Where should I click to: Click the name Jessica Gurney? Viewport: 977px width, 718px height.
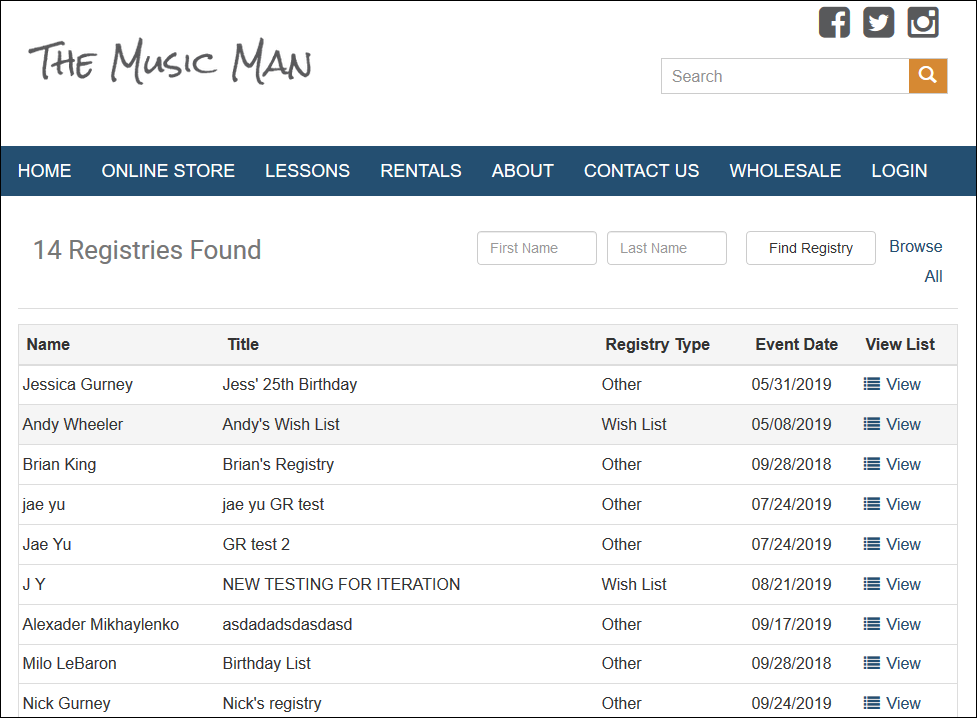pyautogui.click(x=77, y=384)
